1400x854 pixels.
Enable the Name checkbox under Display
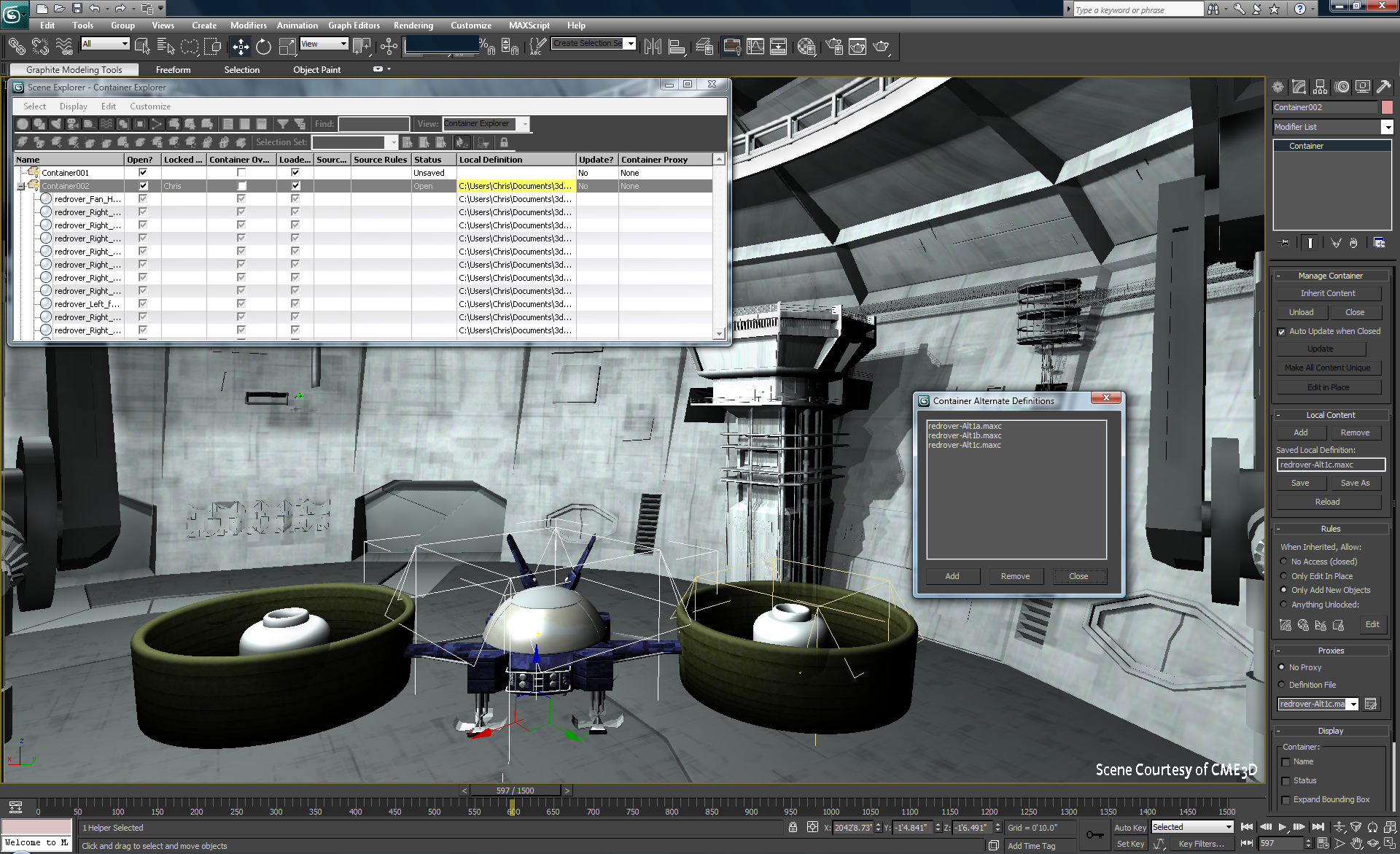pyautogui.click(x=1287, y=761)
